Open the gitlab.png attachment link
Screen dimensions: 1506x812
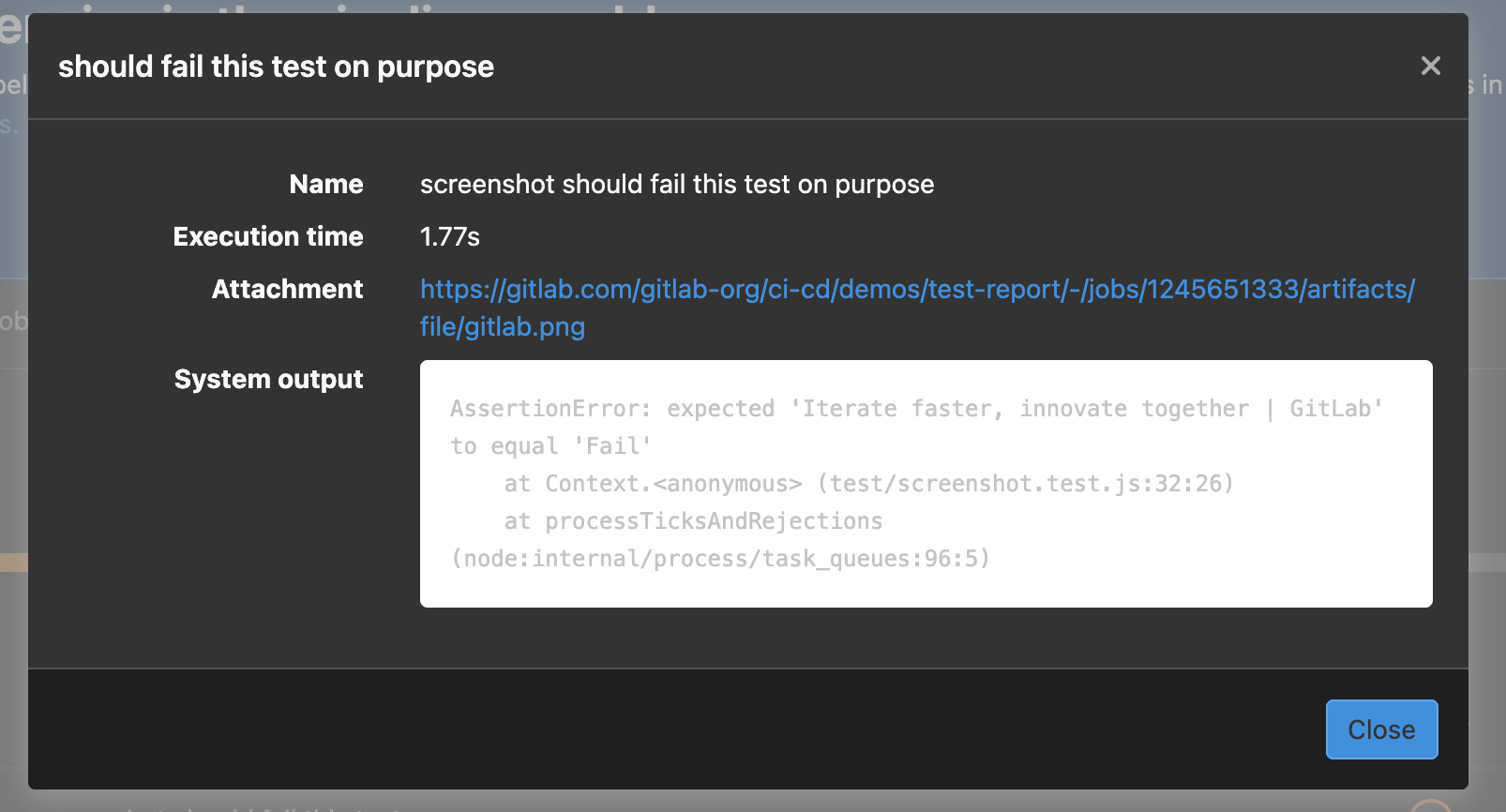(x=917, y=308)
